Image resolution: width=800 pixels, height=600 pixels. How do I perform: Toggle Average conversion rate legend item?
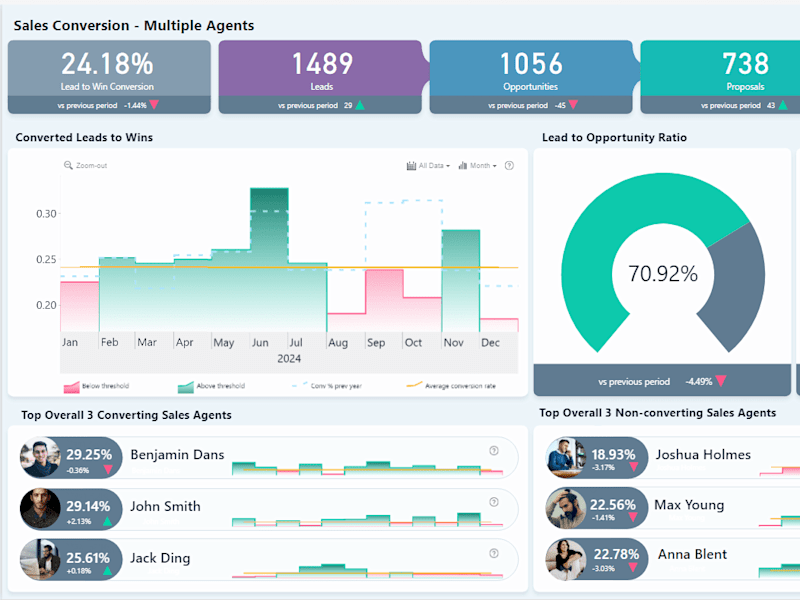[451, 386]
